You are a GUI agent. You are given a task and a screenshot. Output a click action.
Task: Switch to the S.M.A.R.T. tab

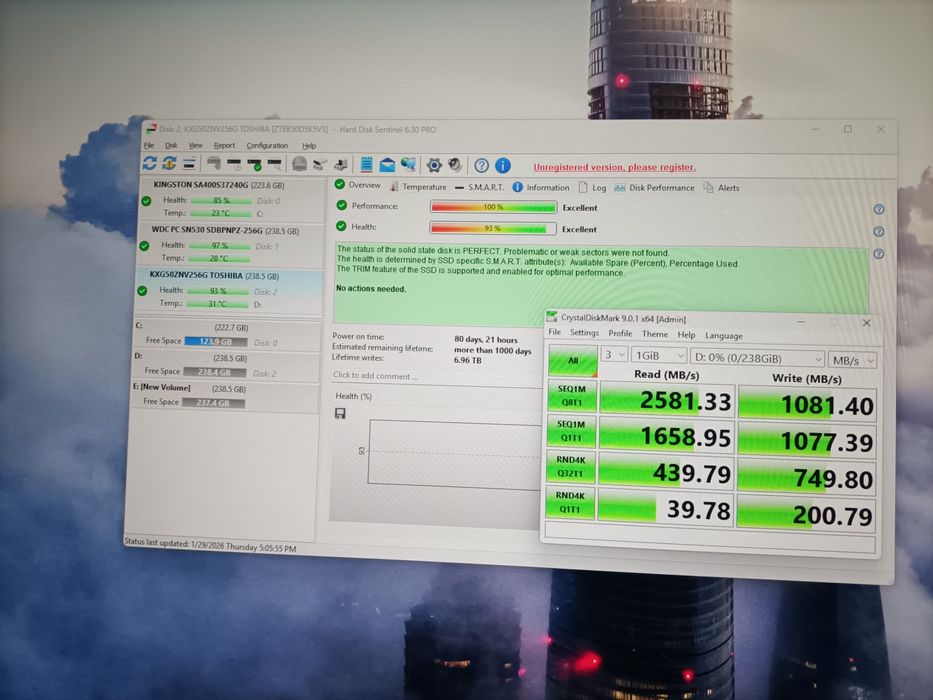[479, 187]
